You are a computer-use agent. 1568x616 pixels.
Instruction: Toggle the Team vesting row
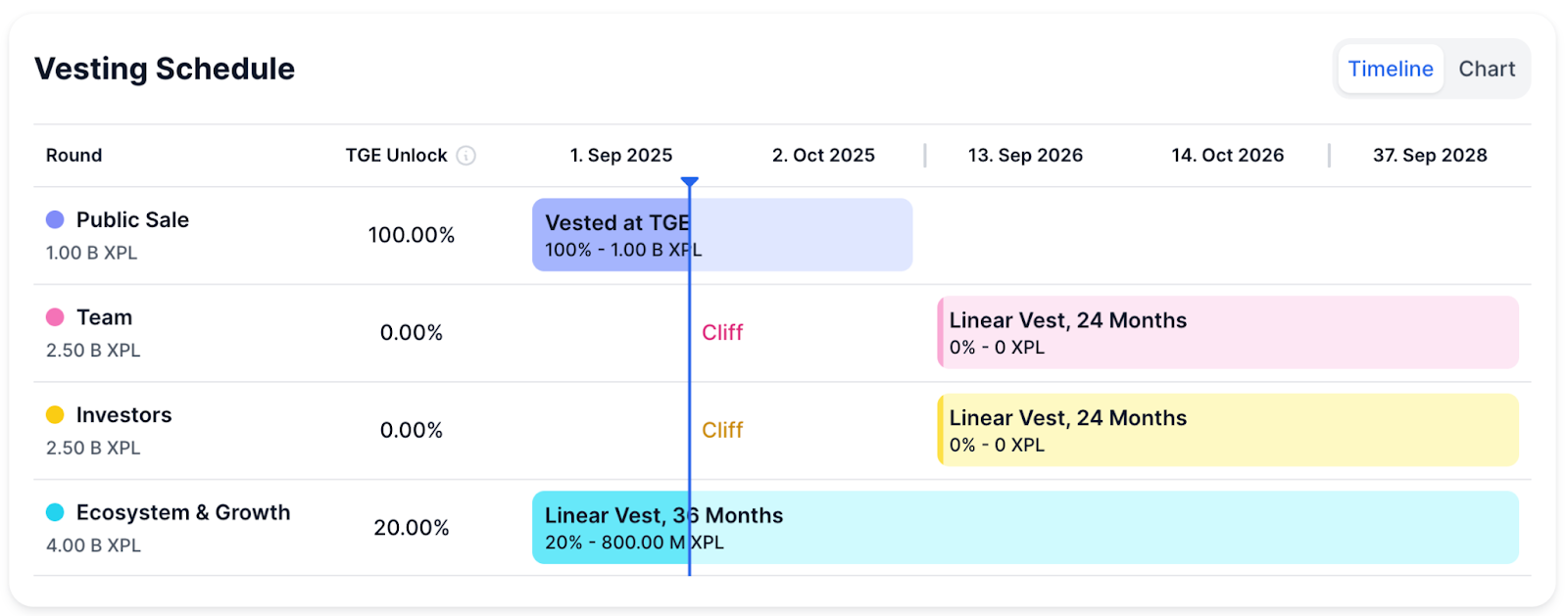pos(105,316)
